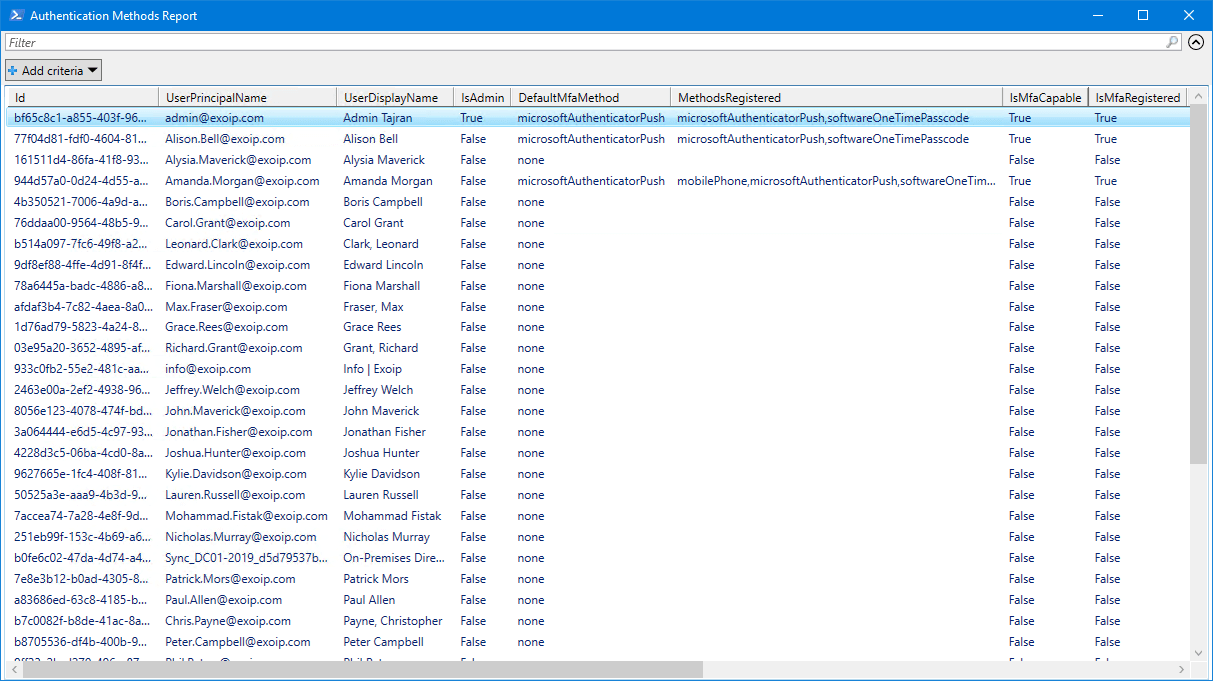Sort by the DefaultMfaMethod column
Viewport: 1213px width, 681px height.
(590, 98)
